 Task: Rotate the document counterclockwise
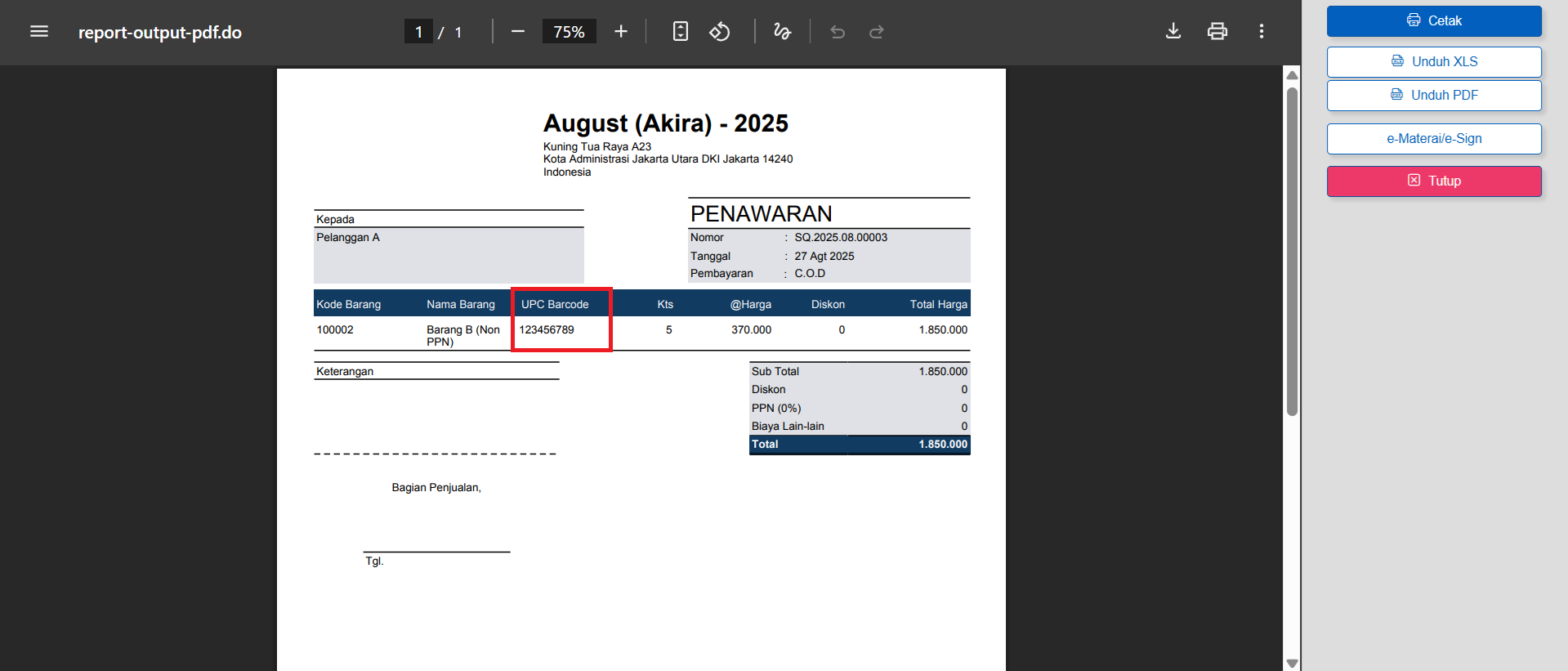720,32
